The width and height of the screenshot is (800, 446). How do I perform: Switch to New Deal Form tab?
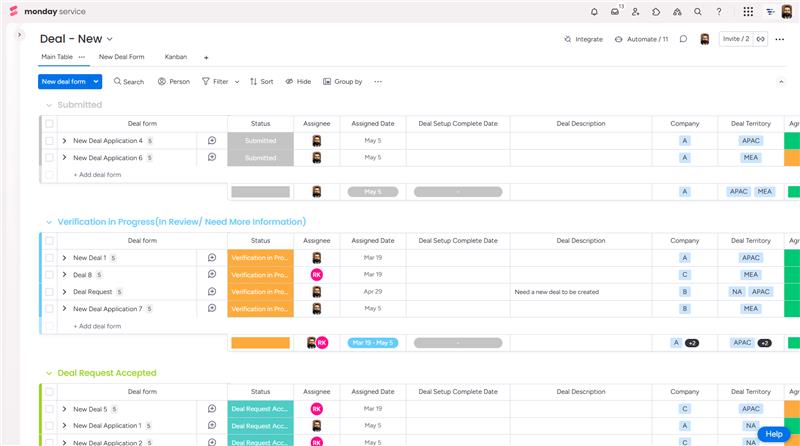click(121, 57)
